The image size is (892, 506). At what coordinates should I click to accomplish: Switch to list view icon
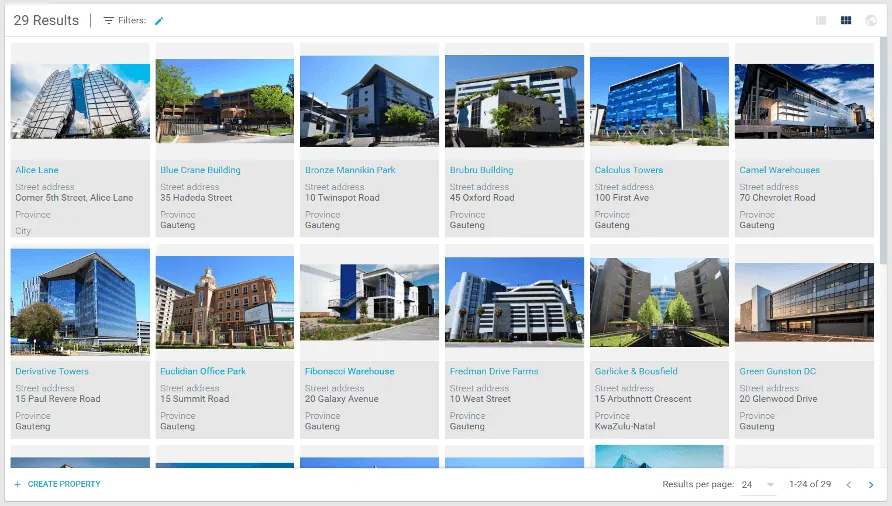pos(821,20)
